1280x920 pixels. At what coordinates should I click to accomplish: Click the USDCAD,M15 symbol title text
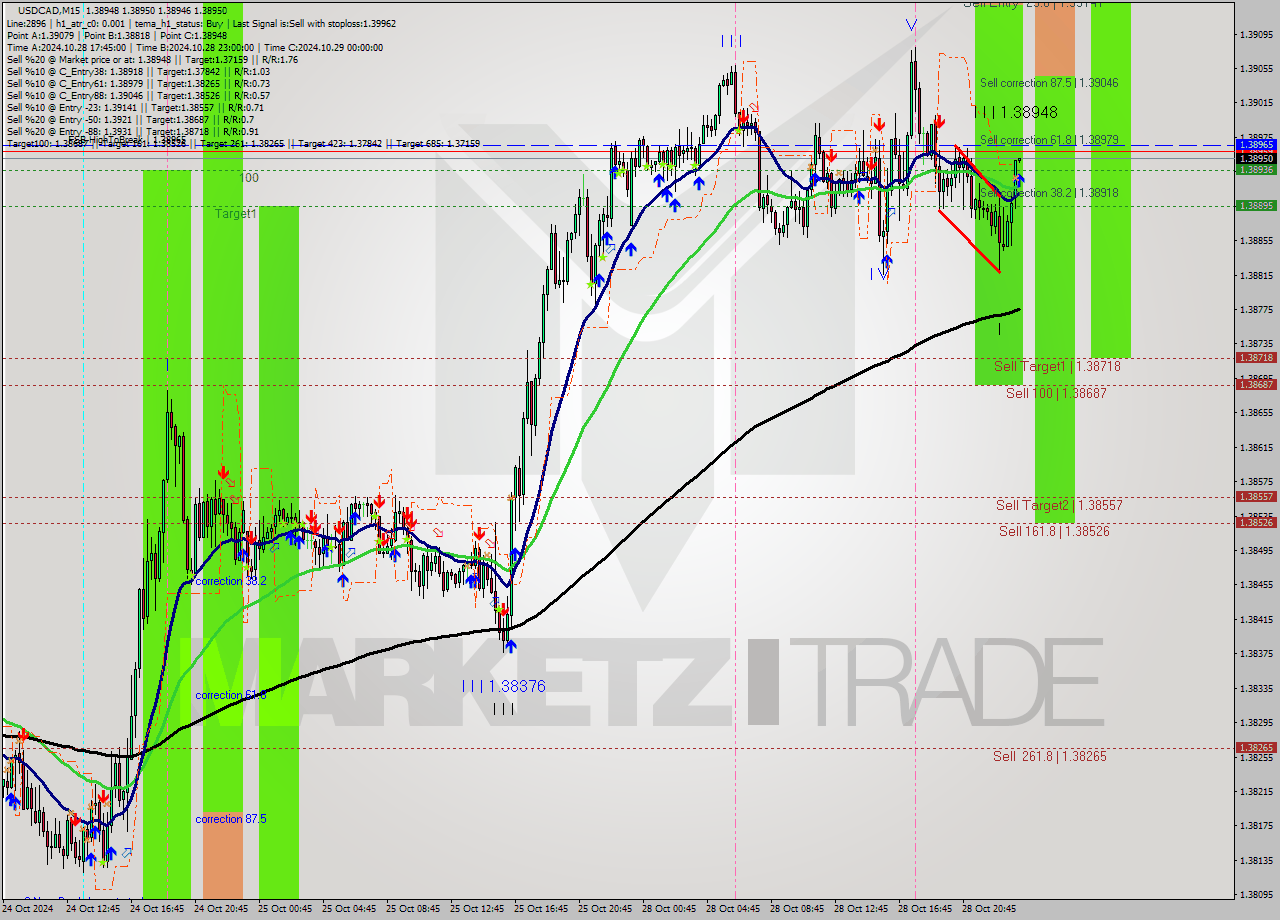click(51, 10)
